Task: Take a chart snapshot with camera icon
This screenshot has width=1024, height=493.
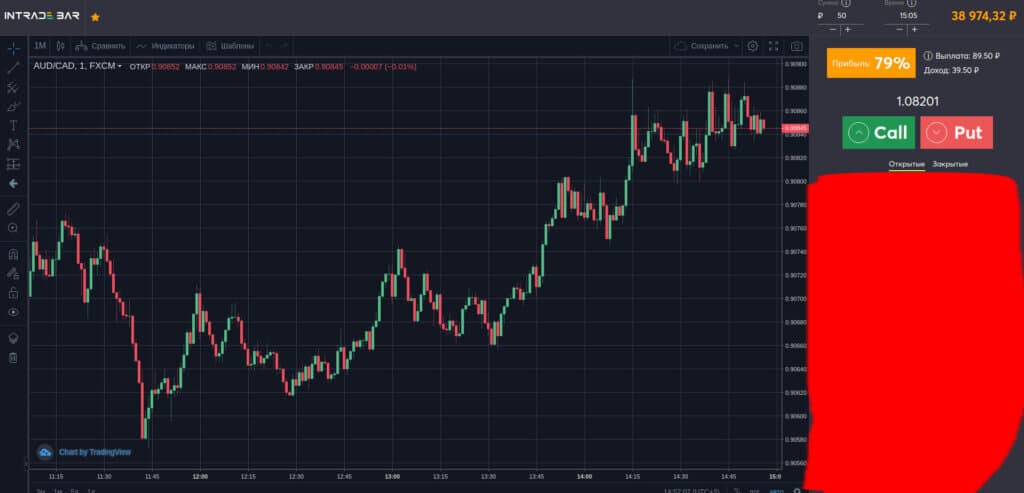Action: tap(797, 46)
